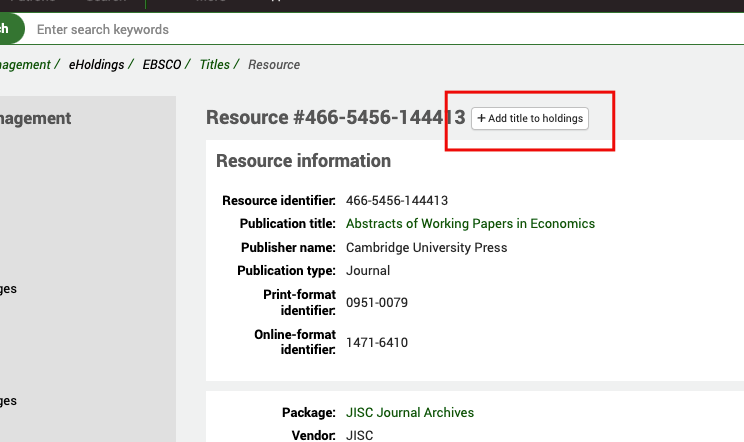This screenshot has height=442, width=744.
Task: Click the publication type value Journal
Action: click(368, 271)
